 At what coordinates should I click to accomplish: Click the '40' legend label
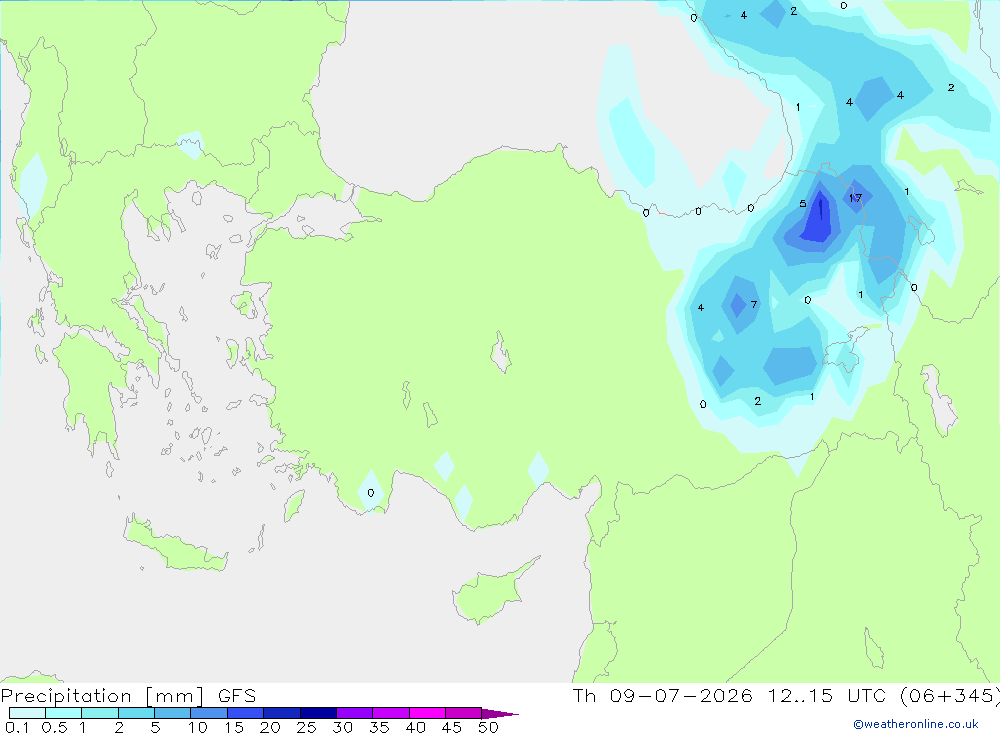click(x=415, y=727)
